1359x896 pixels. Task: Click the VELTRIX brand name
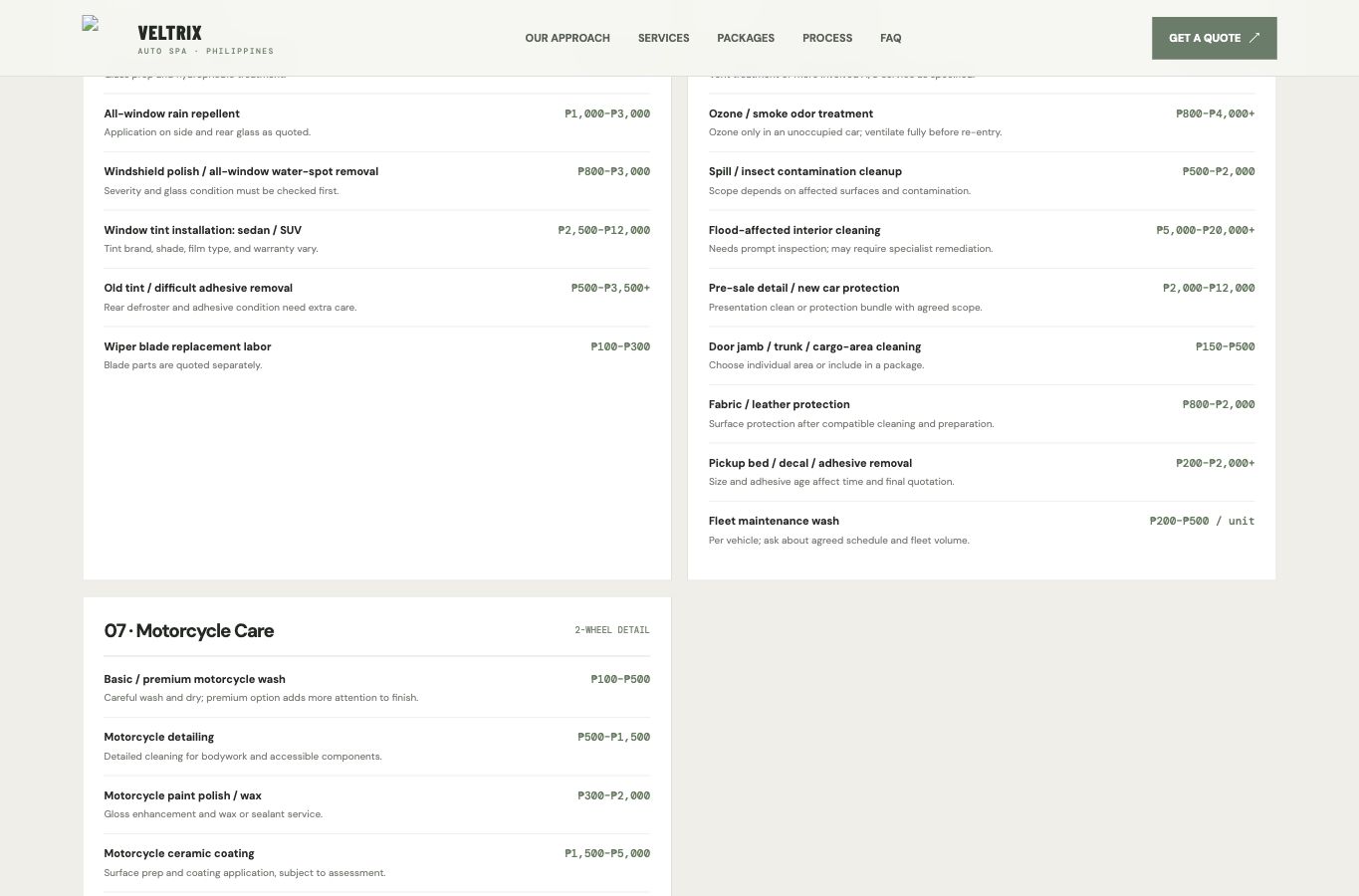[x=169, y=33]
